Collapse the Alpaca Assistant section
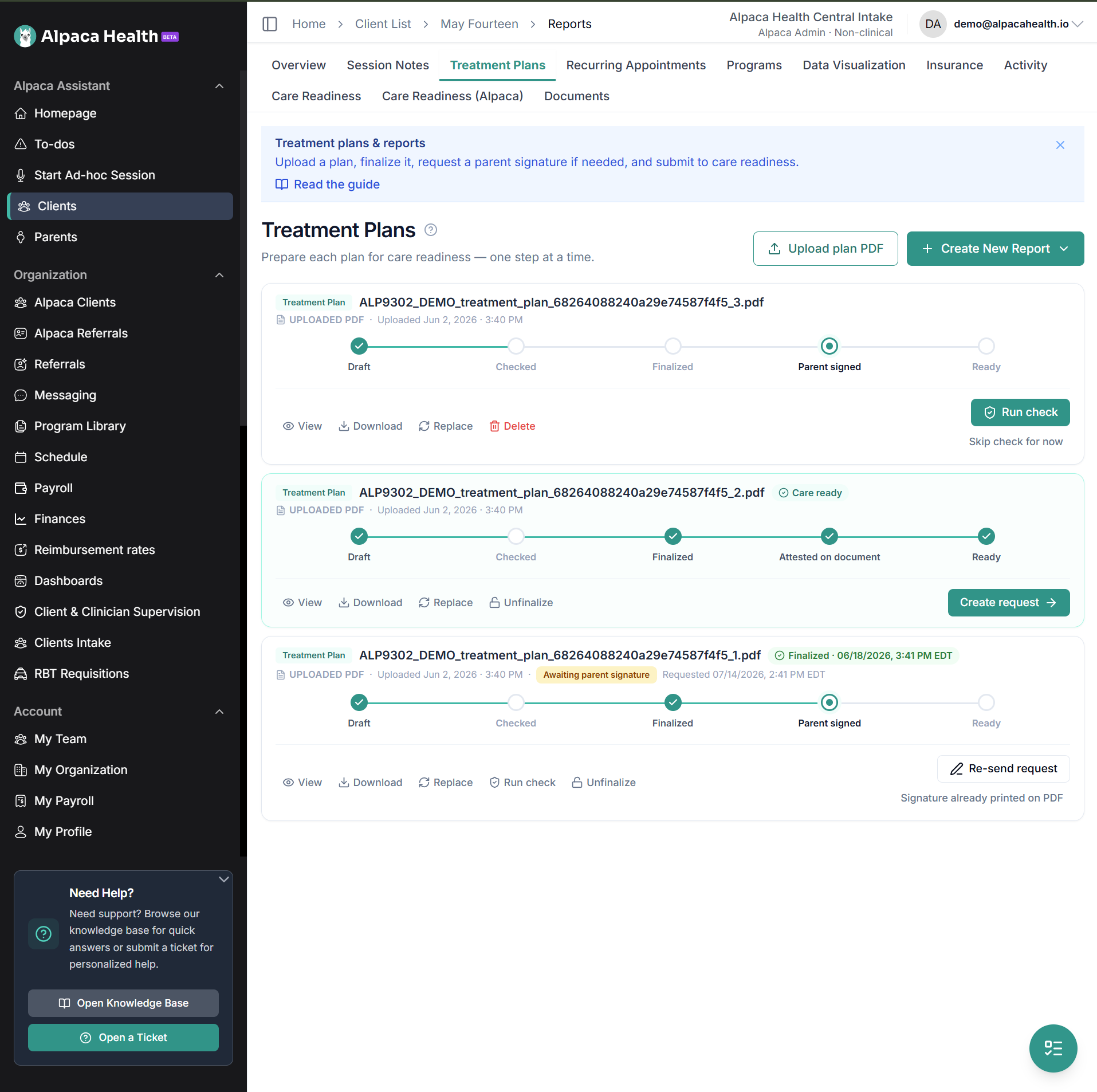 tap(219, 86)
